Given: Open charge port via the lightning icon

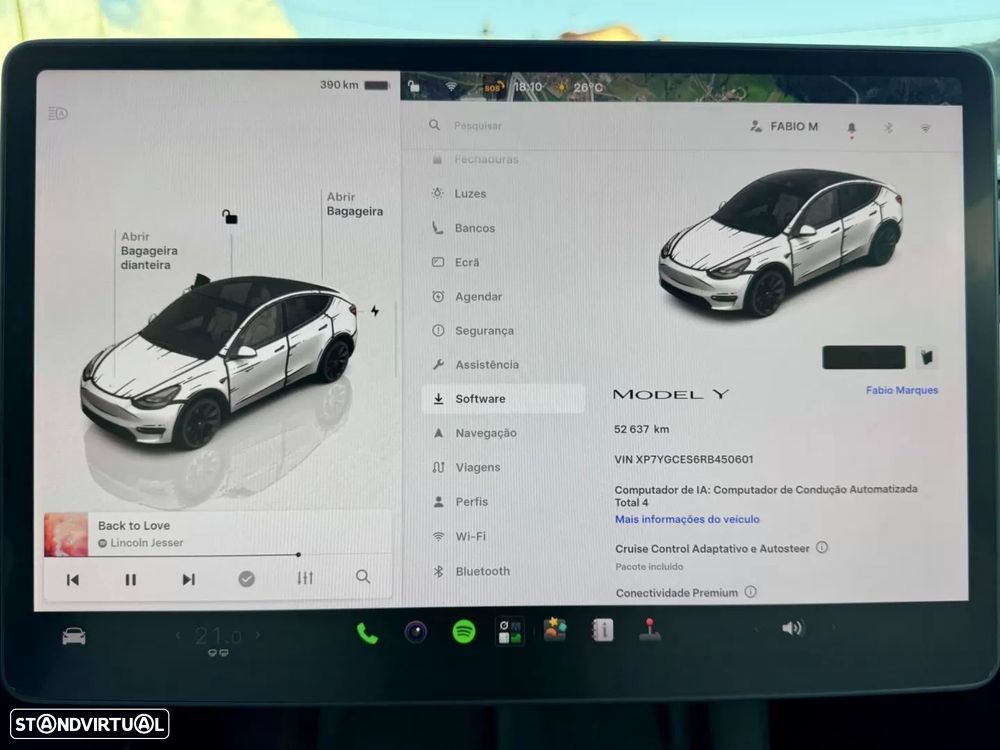Looking at the screenshot, I should click(375, 311).
